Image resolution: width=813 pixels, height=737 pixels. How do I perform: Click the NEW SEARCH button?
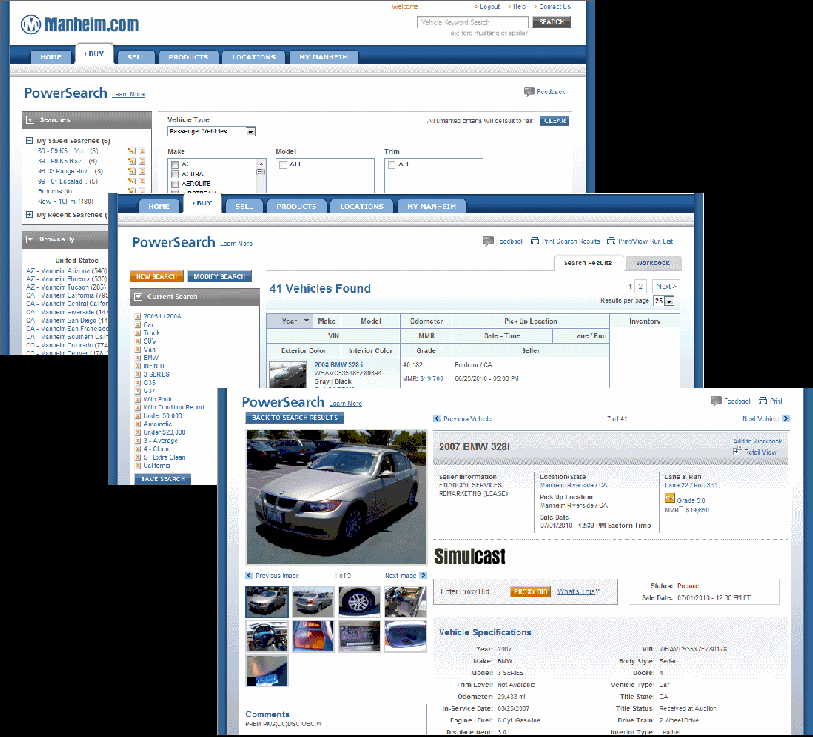coord(157,276)
